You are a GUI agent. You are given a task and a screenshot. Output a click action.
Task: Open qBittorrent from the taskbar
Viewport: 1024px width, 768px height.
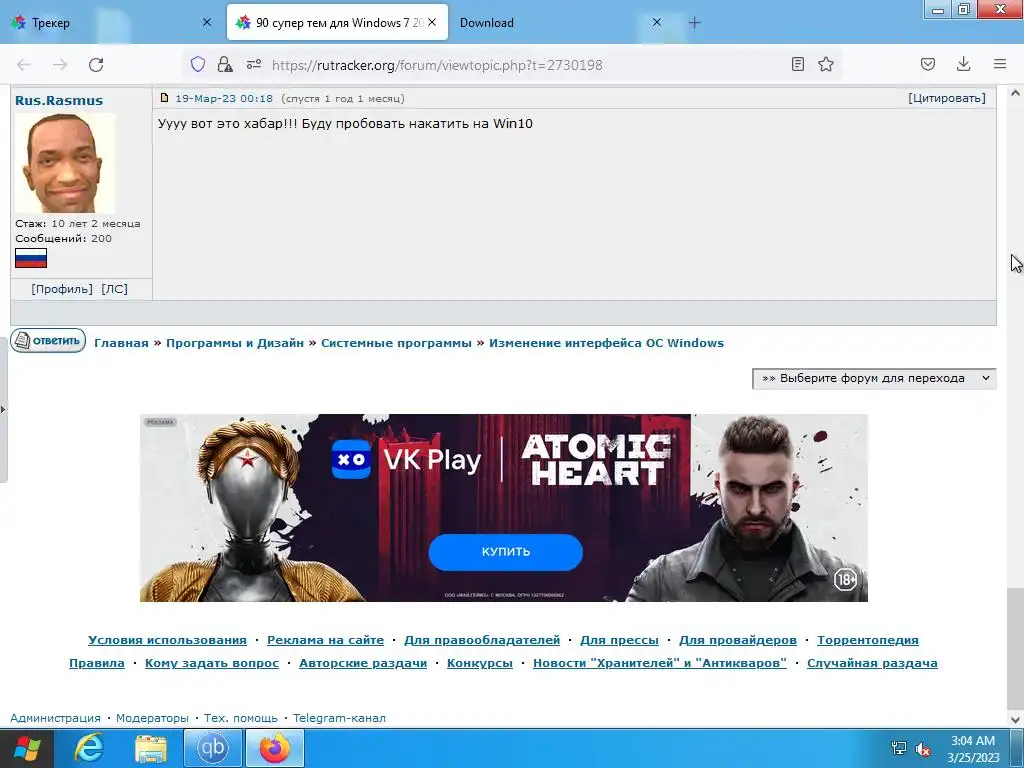[213, 748]
